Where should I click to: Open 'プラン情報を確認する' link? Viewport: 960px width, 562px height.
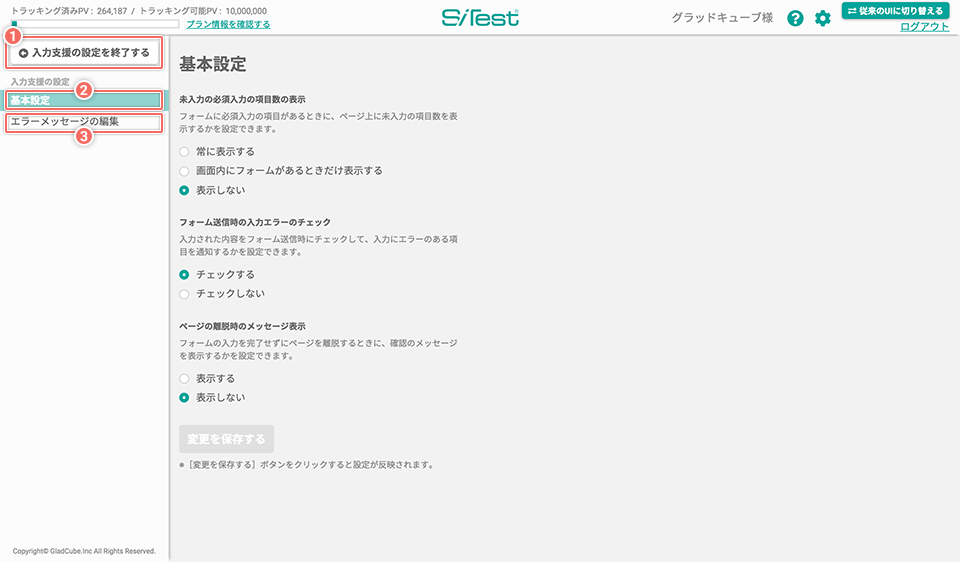[228, 24]
